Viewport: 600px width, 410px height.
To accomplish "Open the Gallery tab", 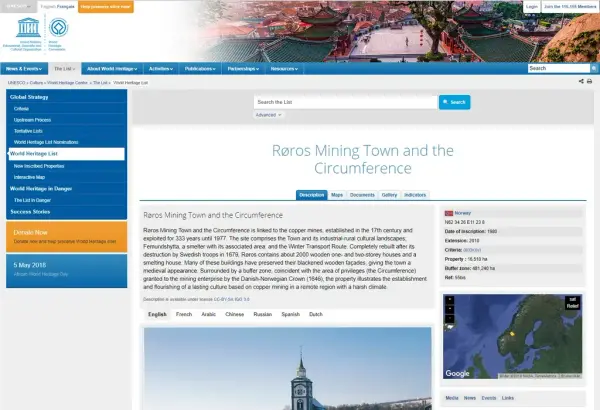I will tap(389, 195).
